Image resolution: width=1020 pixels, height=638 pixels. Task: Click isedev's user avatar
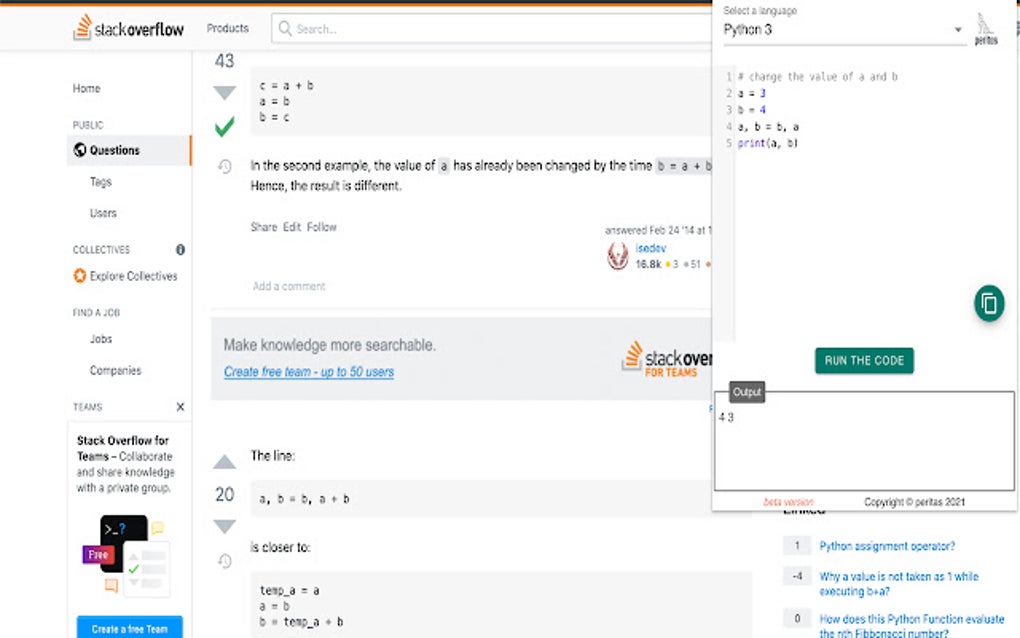pyautogui.click(x=617, y=255)
